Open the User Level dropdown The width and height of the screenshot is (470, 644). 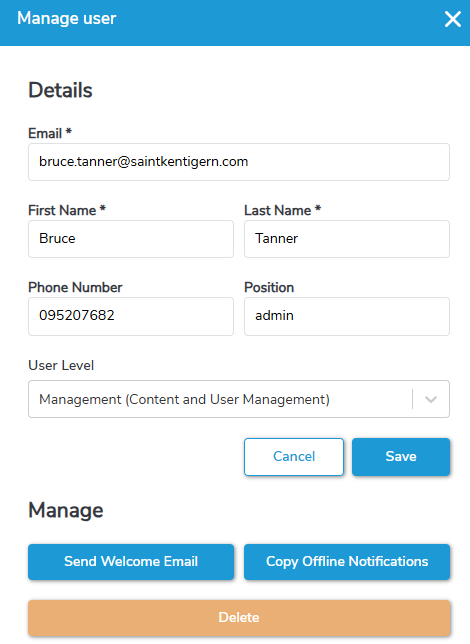[239, 399]
